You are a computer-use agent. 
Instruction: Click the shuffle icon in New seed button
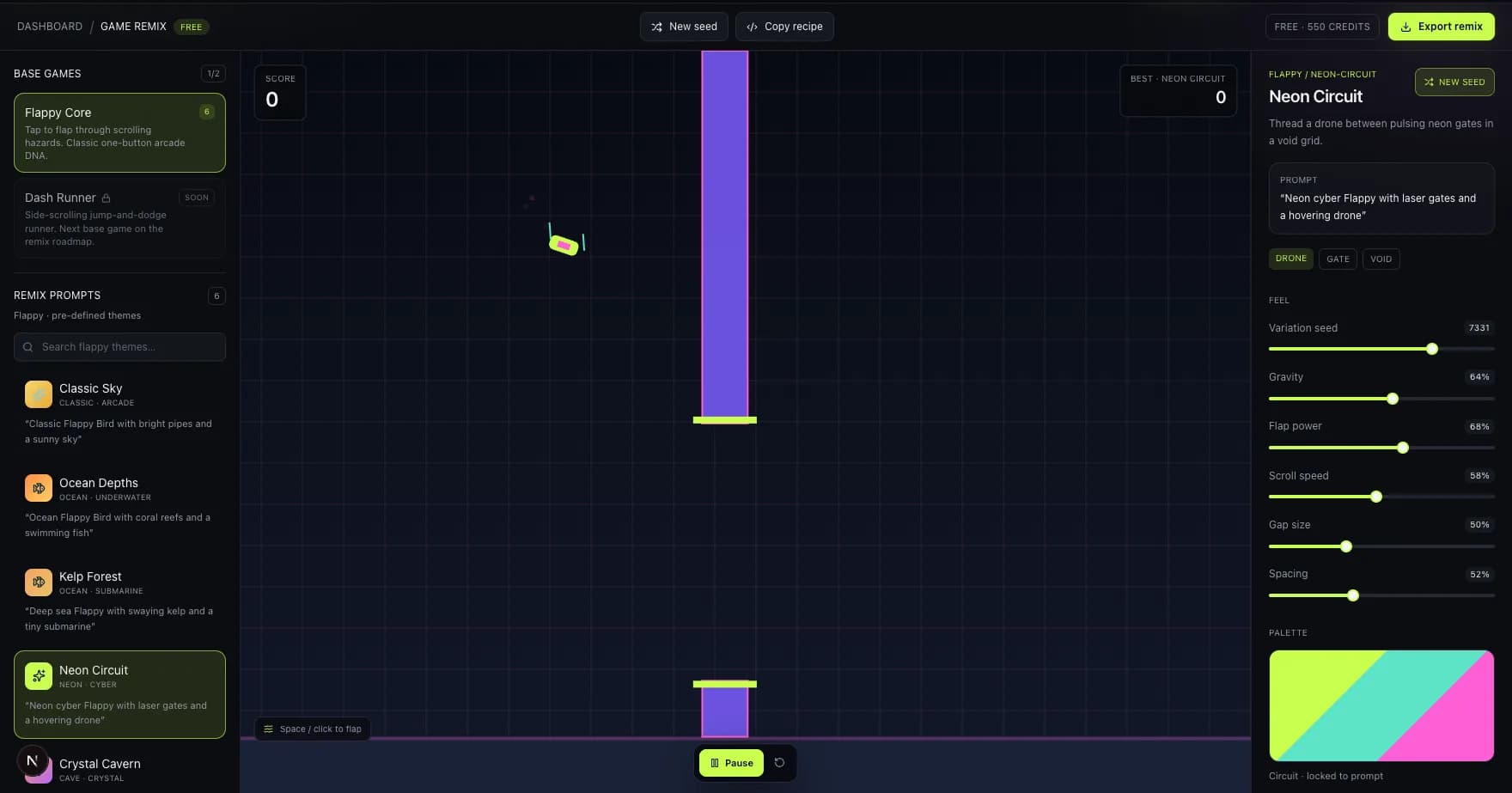[657, 27]
